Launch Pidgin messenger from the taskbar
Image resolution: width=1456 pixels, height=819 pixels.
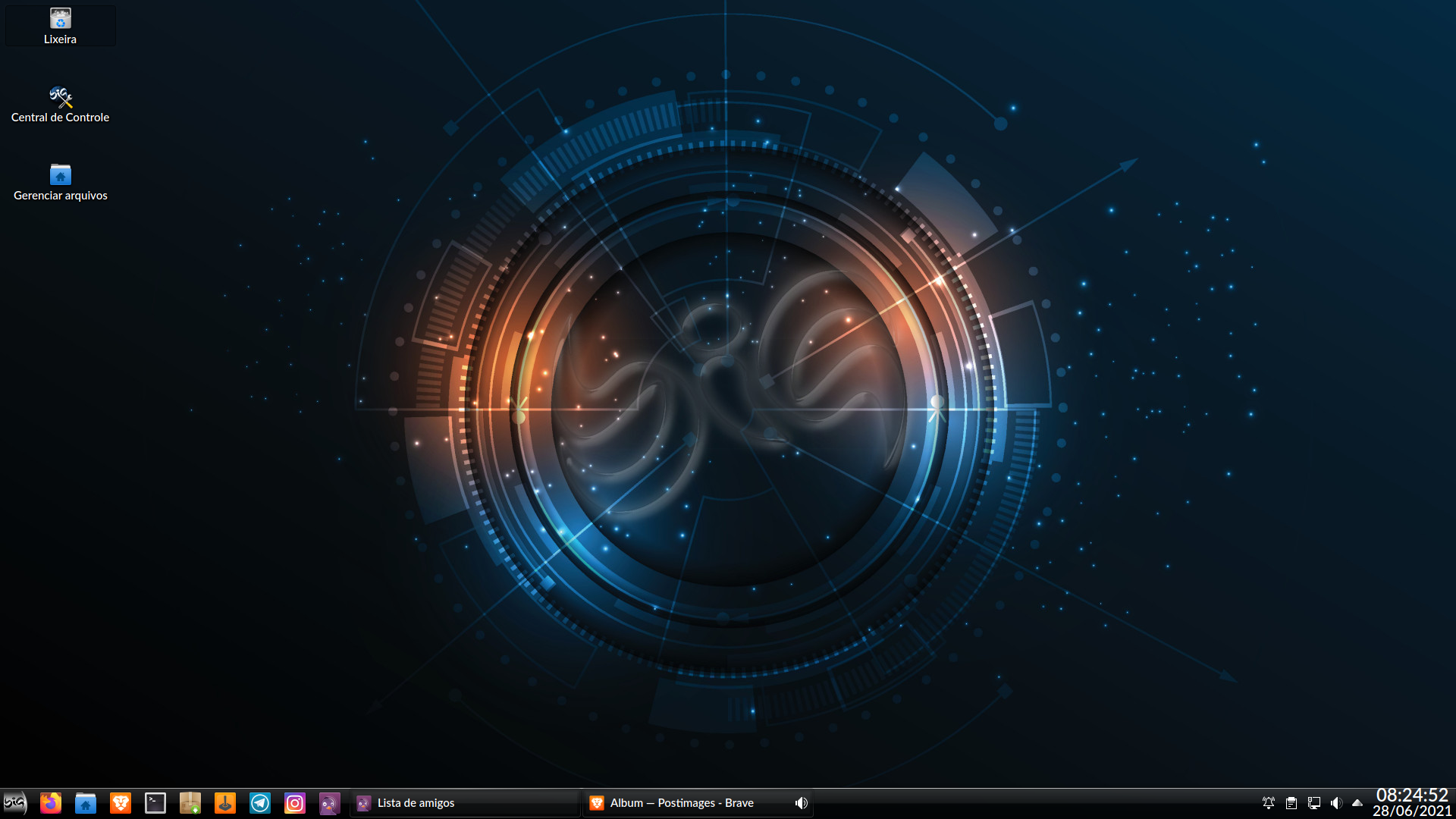tap(330, 803)
